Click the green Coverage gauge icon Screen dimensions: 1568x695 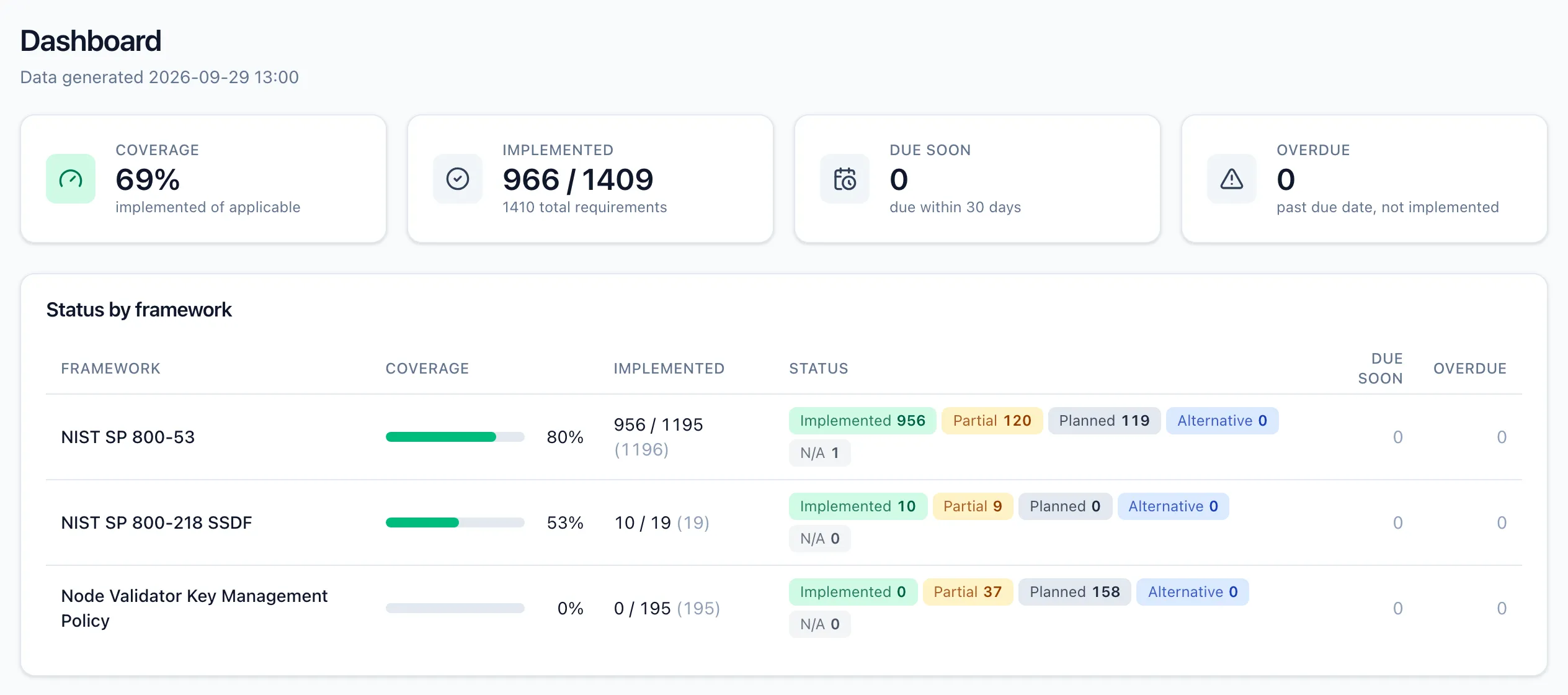click(x=71, y=179)
